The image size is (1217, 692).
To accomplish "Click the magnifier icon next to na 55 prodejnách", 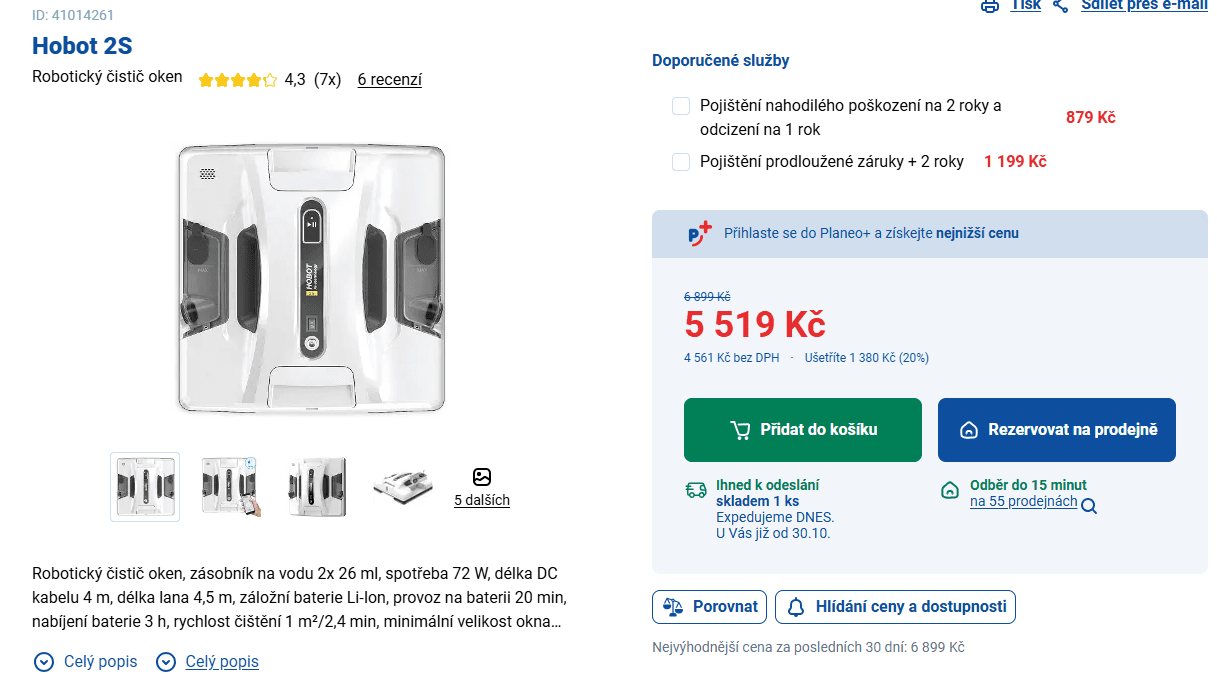I will point(1090,506).
